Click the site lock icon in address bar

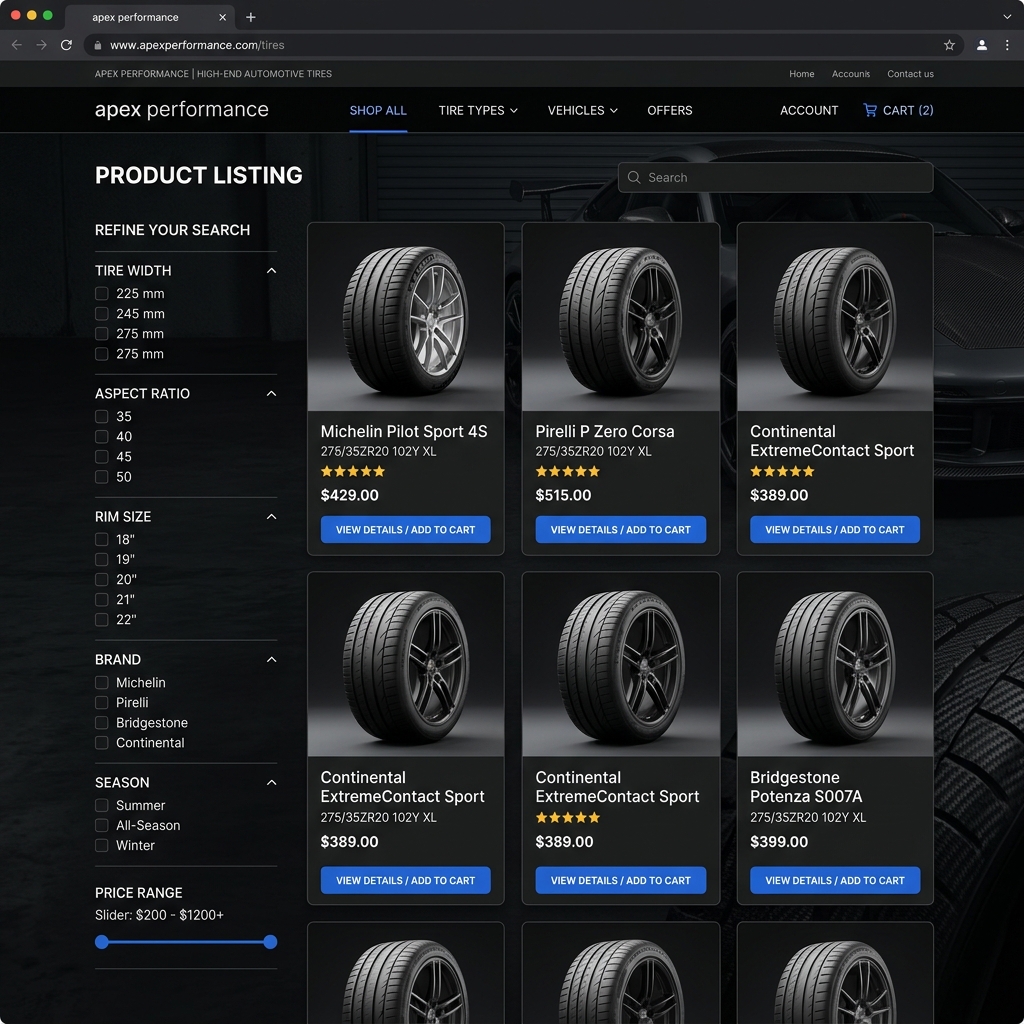point(98,45)
